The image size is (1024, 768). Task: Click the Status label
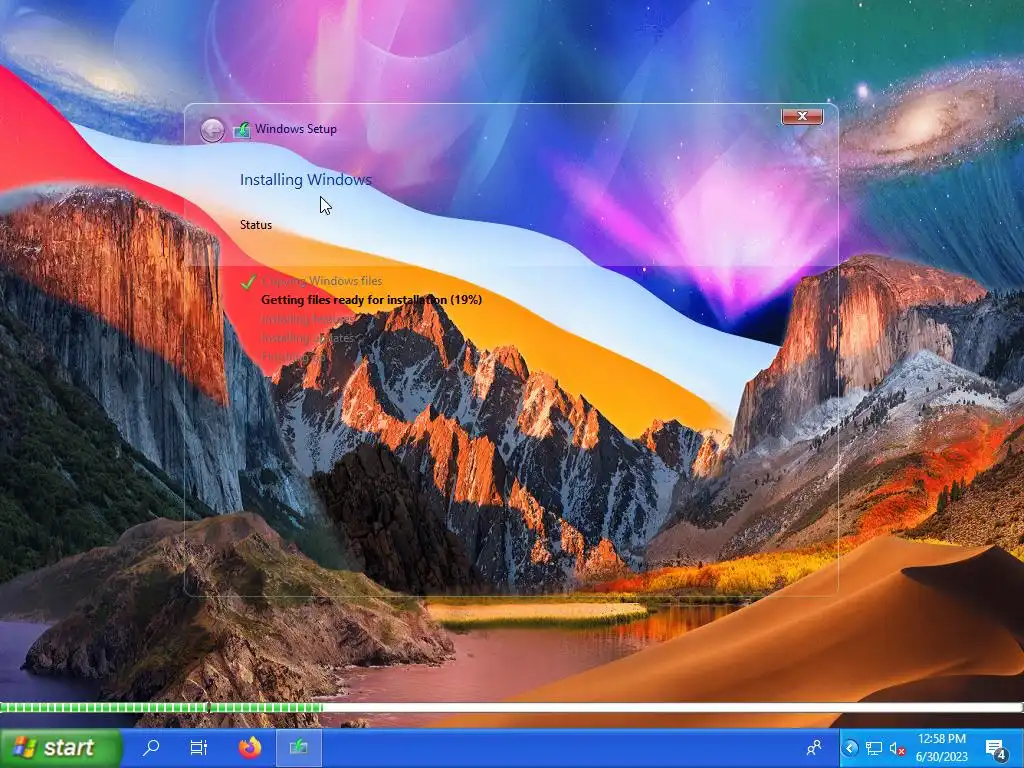(x=255, y=225)
